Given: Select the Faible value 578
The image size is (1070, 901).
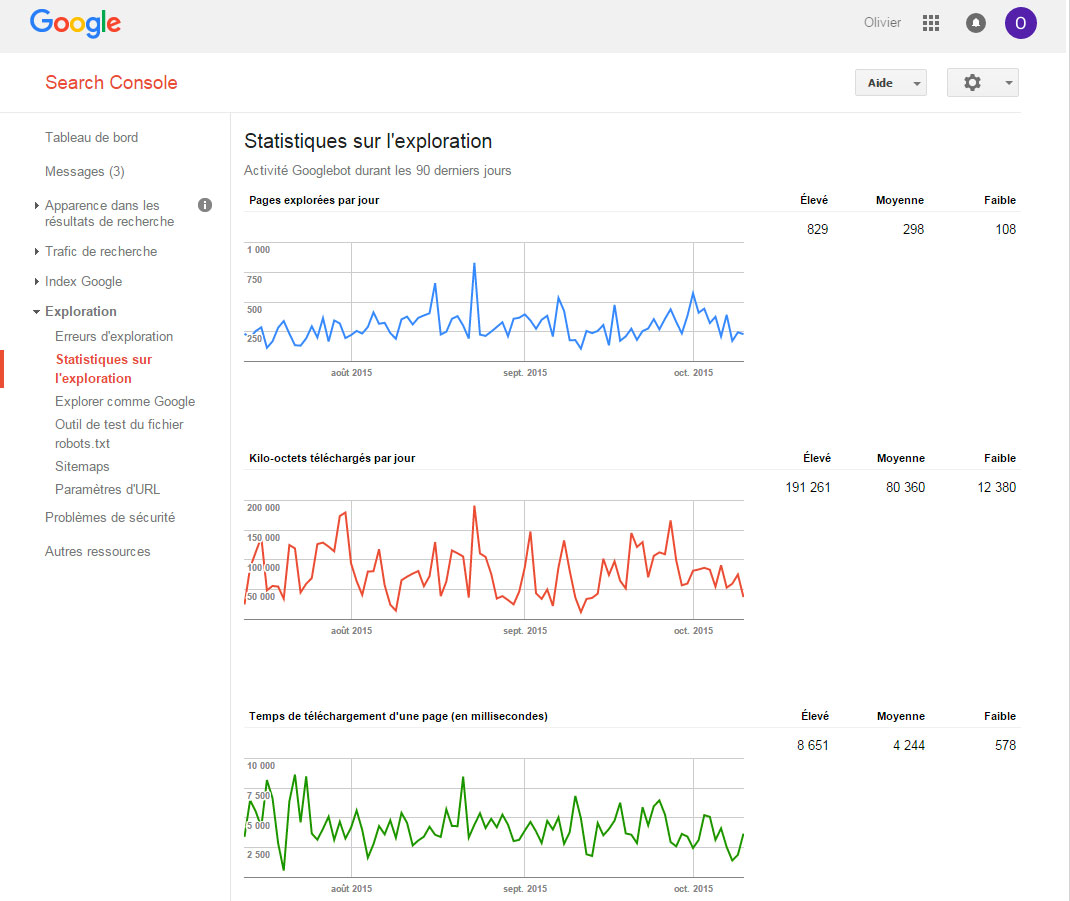Looking at the screenshot, I should [x=1005, y=745].
